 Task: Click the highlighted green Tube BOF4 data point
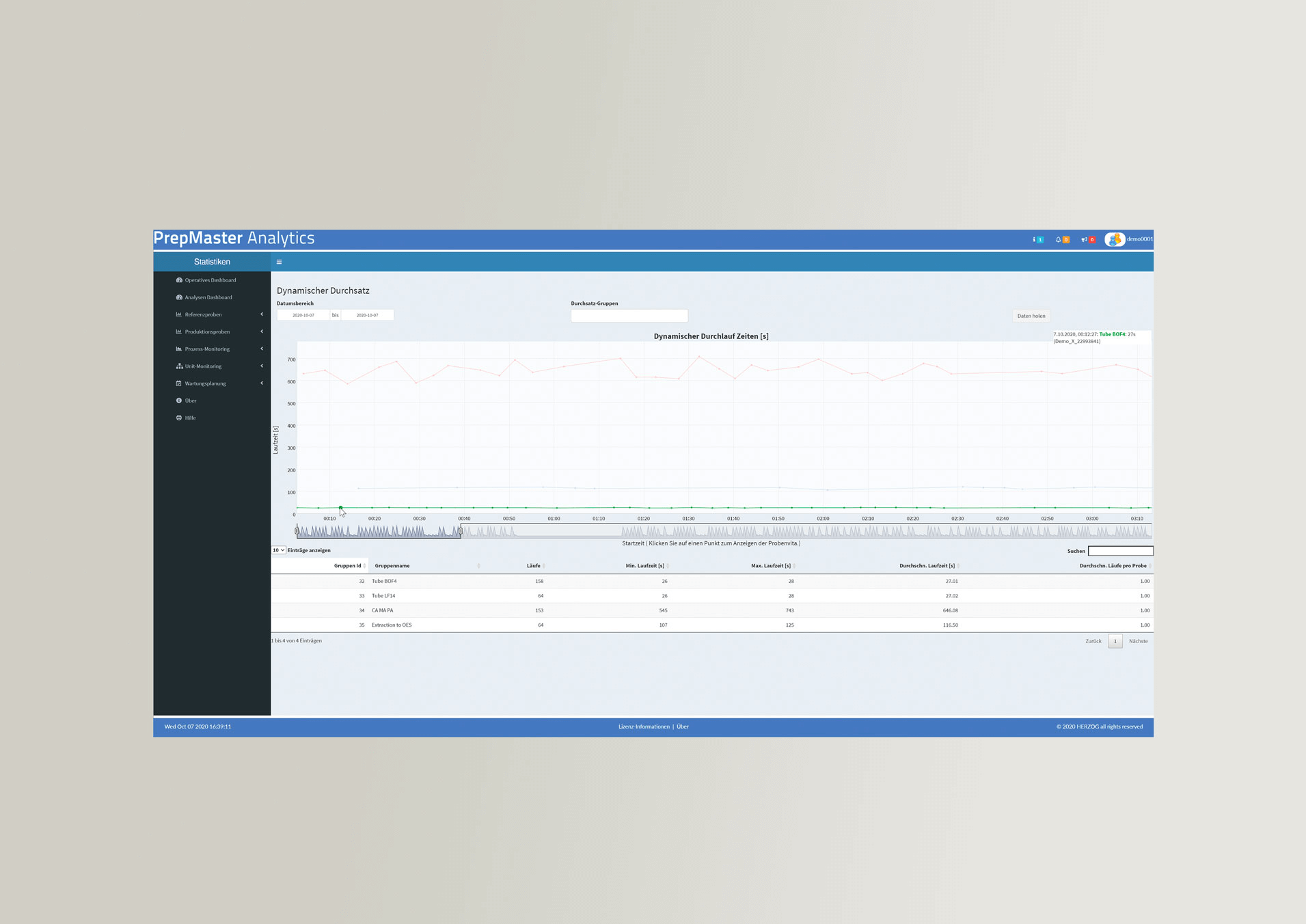point(340,508)
